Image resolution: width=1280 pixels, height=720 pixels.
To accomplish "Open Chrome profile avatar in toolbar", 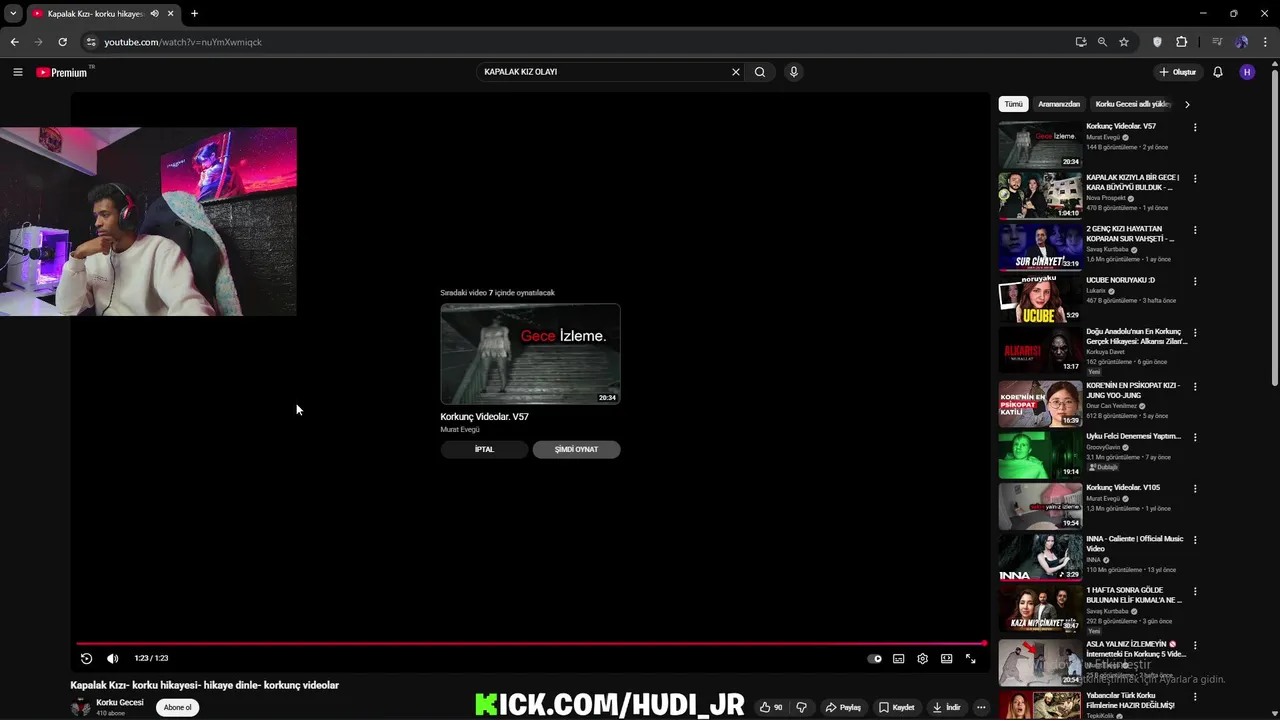I will tap(1242, 42).
